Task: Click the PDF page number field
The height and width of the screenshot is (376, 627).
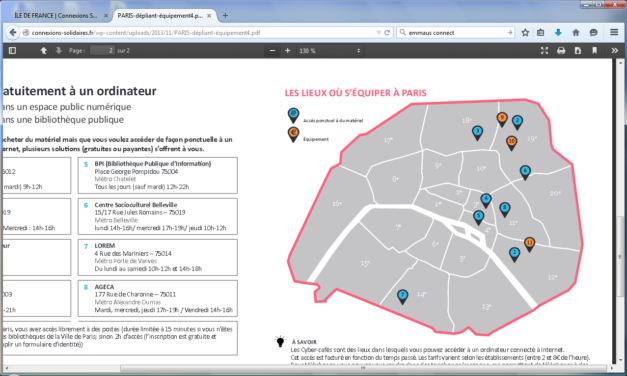Action: pos(102,50)
